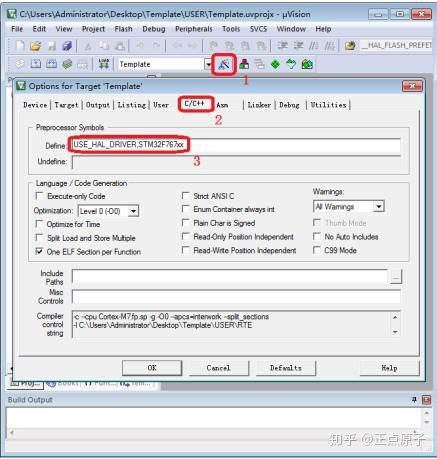Screen dimensions: 437x459
Task: Open the Warnings dropdown
Action: tap(379, 207)
